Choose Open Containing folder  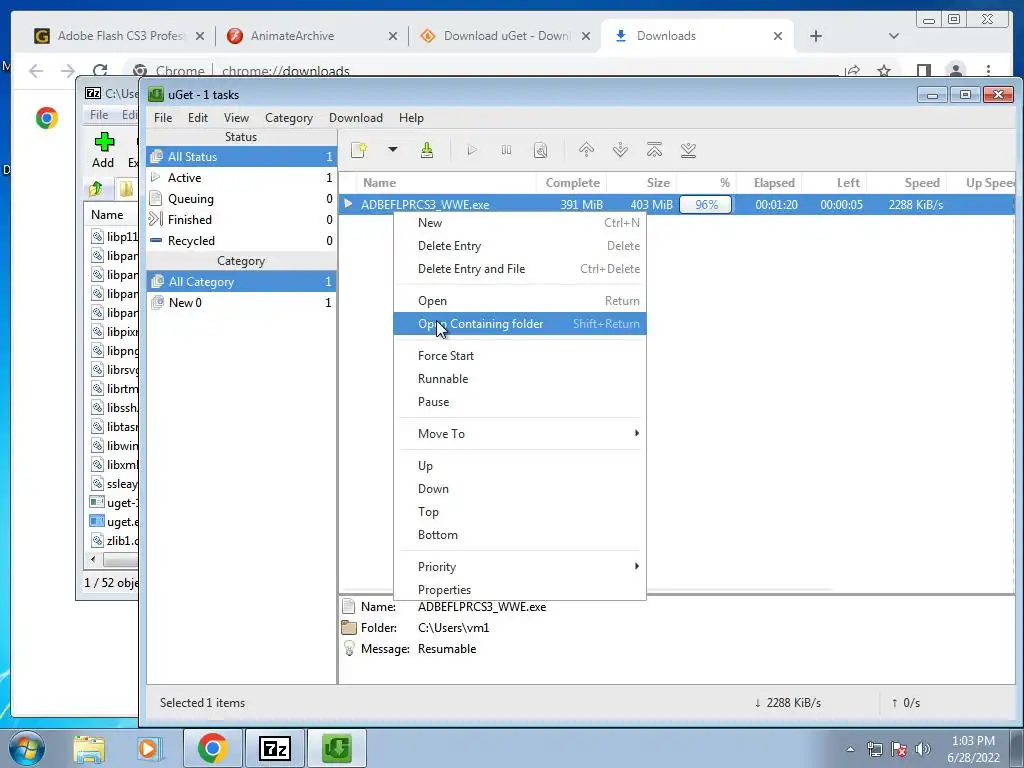pyautogui.click(x=520, y=323)
